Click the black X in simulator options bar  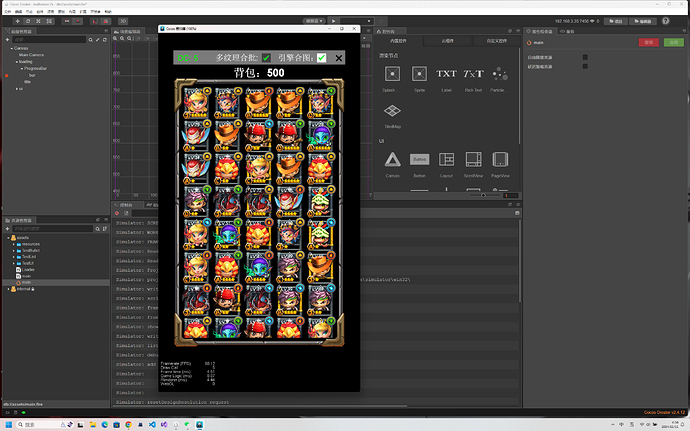click(x=339, y=58)
